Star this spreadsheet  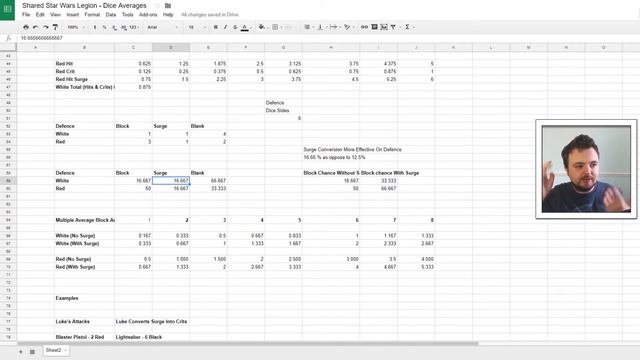[x=157, y=6]
